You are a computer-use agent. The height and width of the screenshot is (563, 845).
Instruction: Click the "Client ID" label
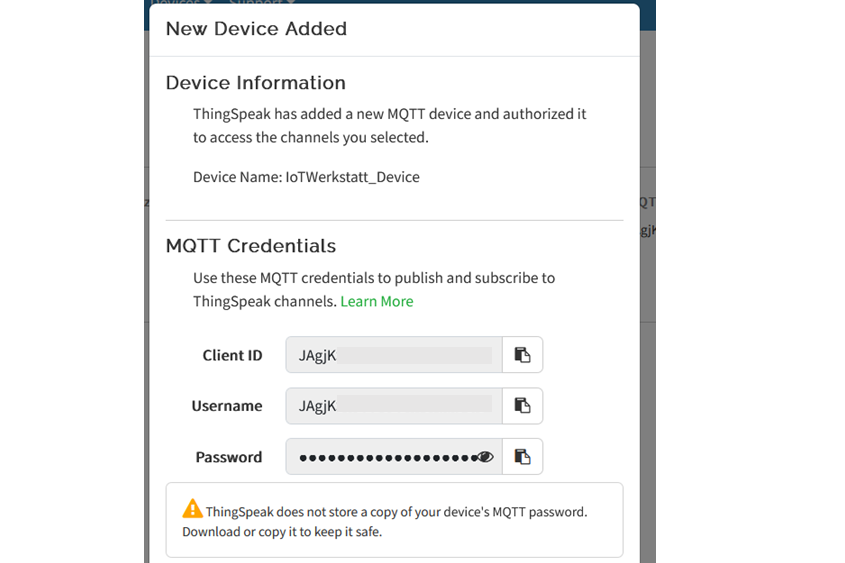[232, 355]
